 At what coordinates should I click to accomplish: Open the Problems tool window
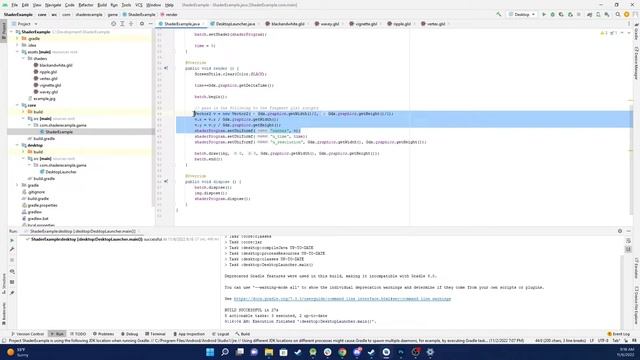point(103,334)
